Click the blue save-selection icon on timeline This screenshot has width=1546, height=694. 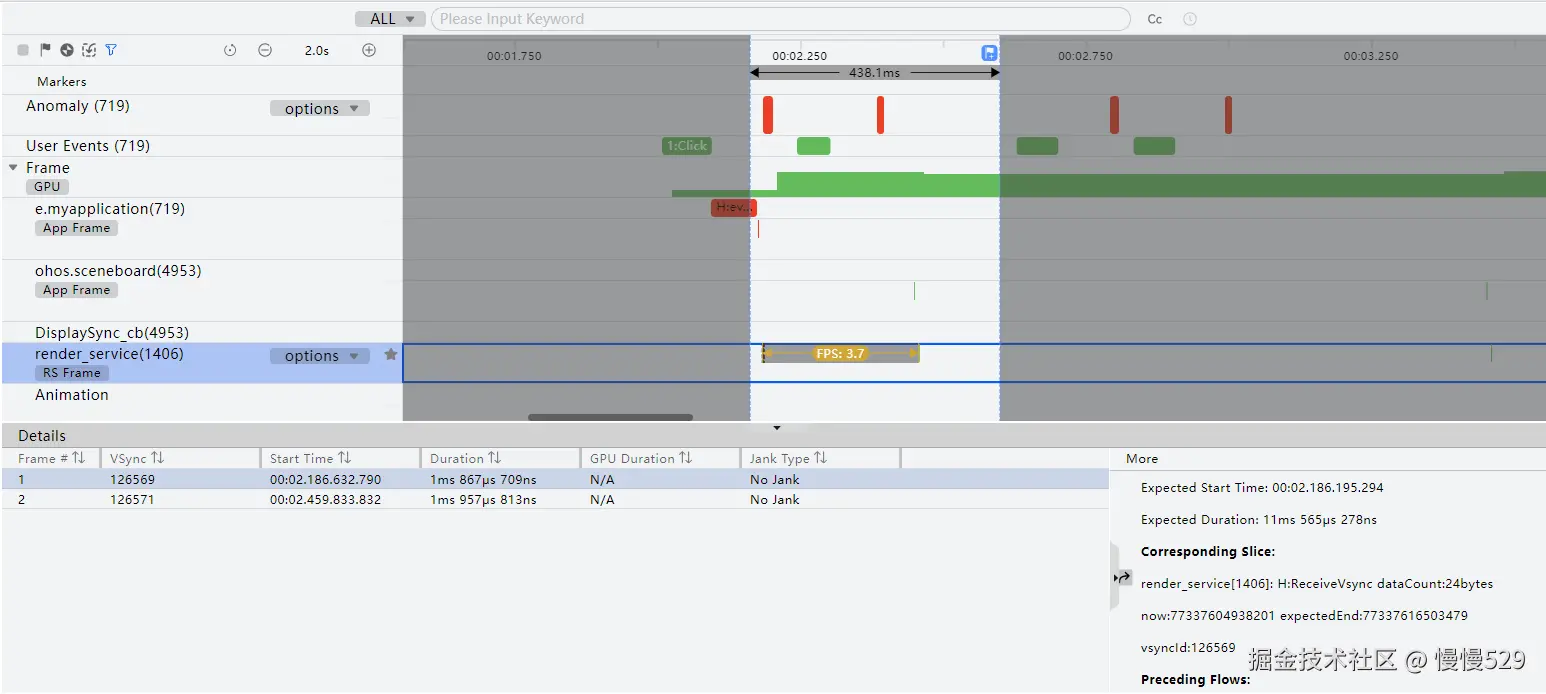[x=989, y=54]
